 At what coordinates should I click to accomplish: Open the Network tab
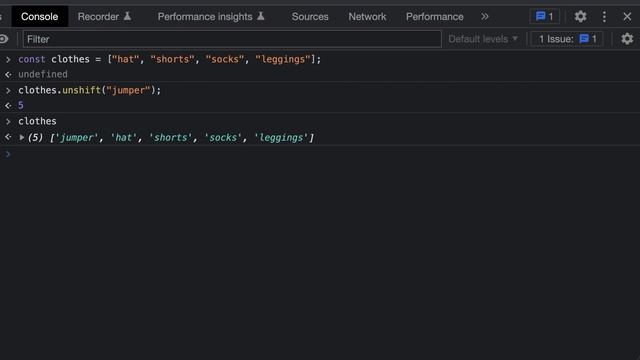367,16
